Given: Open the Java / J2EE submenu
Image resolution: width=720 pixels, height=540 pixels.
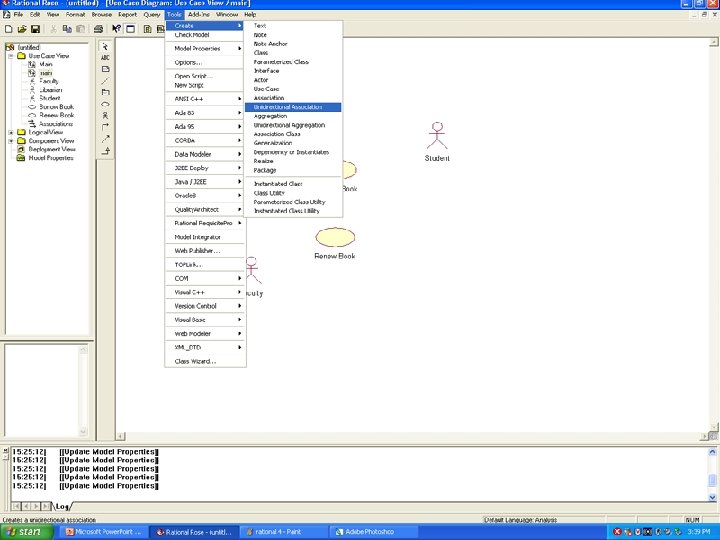Looking at the screenshot, I should (x=205, y=182).
